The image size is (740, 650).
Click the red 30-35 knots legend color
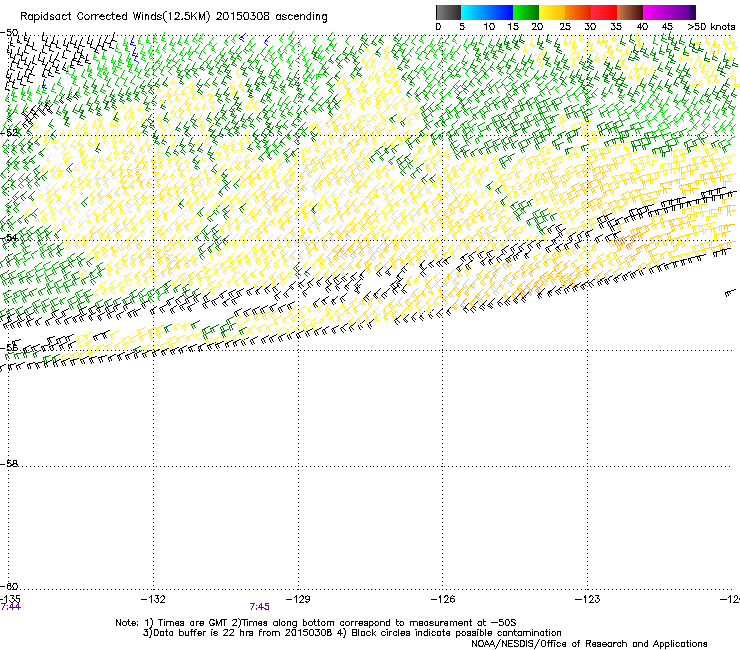click(x=604, y=12)
